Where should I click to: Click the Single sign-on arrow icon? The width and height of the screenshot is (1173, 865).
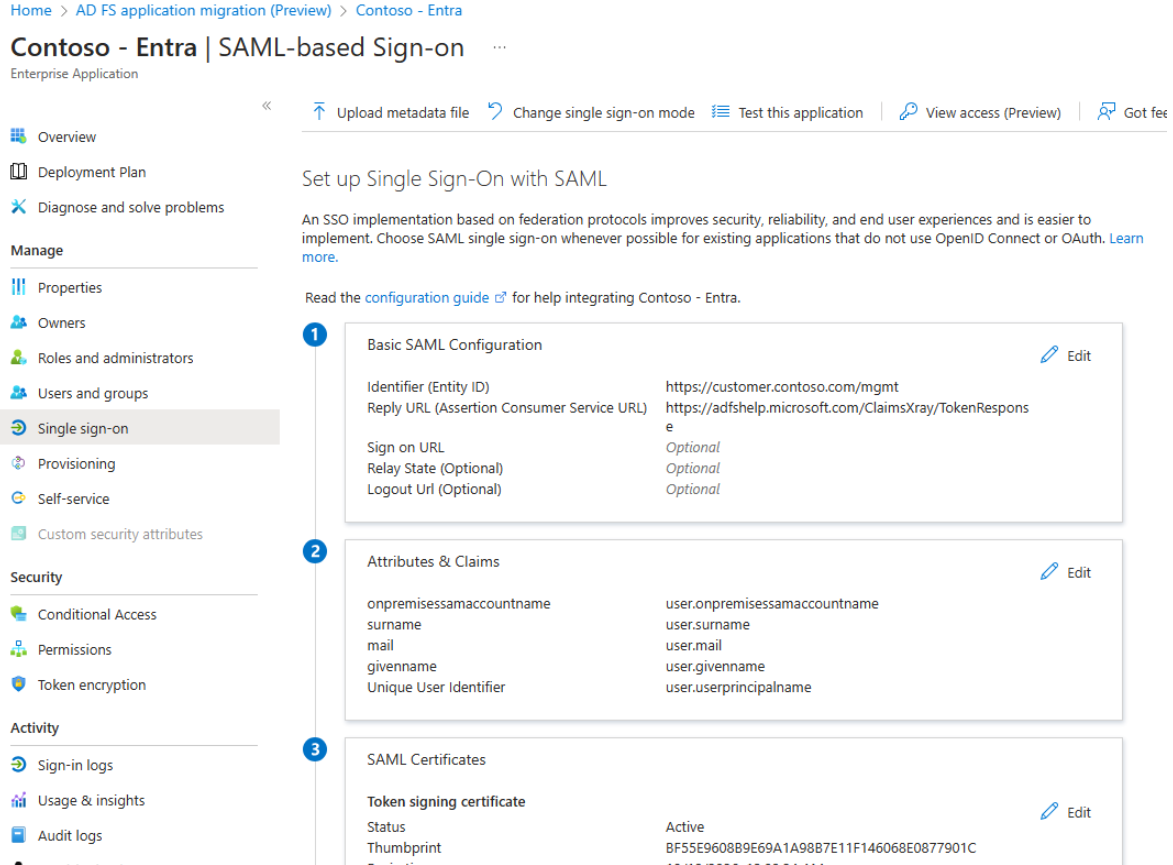coord(19,427)
